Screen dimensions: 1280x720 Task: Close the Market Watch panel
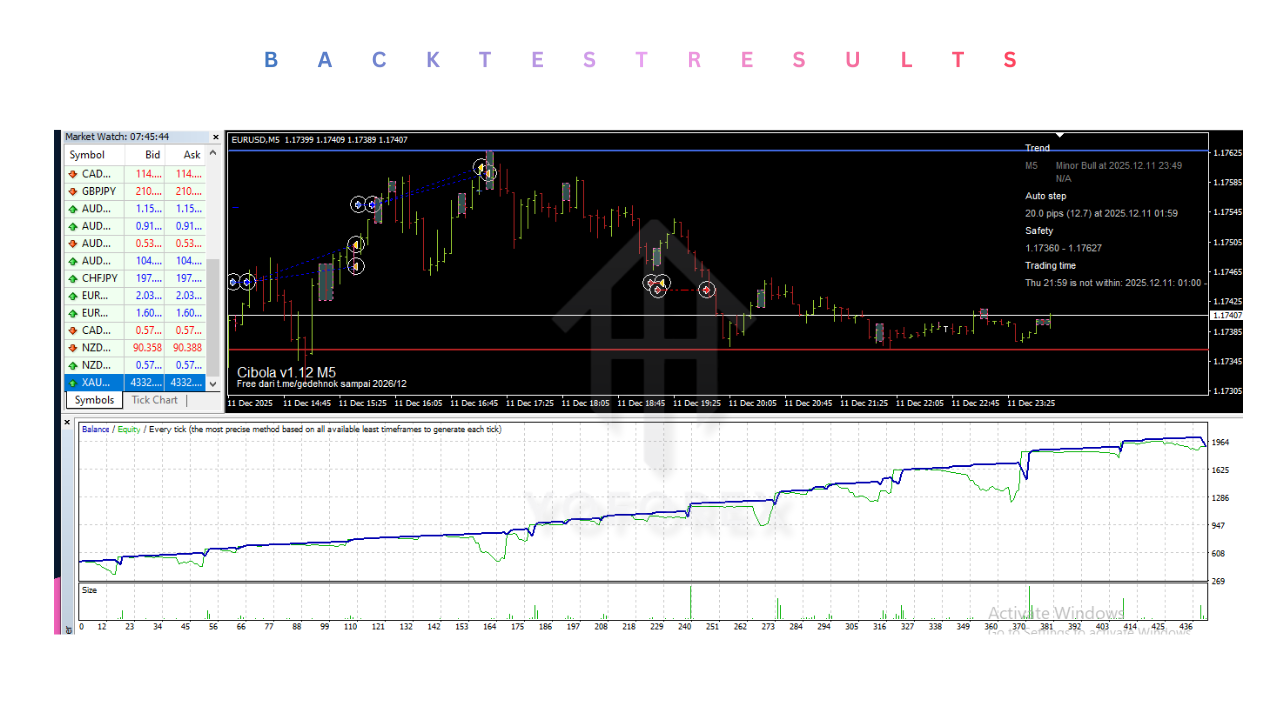[215, 137]
